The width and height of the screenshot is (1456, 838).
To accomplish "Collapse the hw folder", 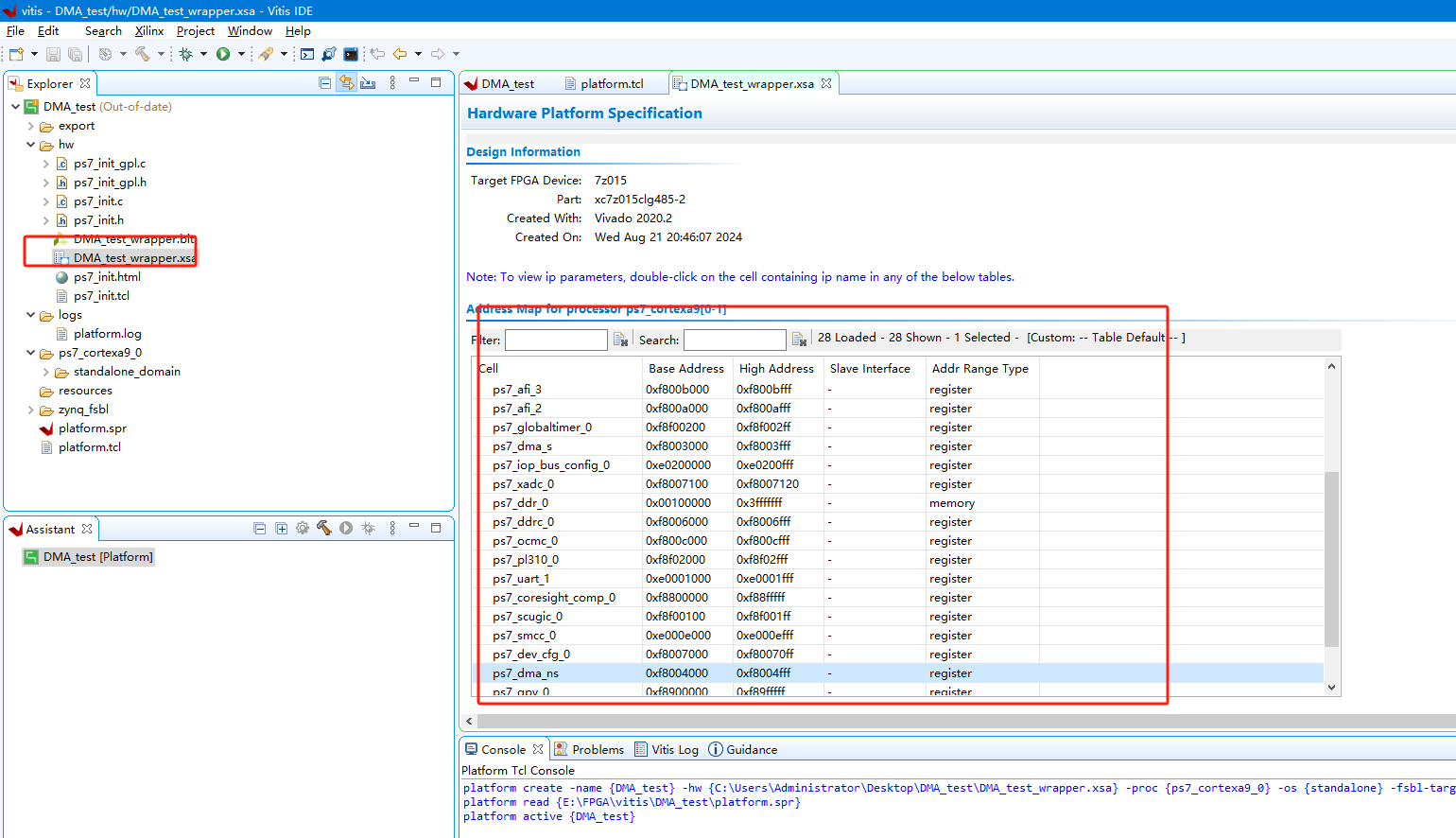I will click(x=30, y=145).
